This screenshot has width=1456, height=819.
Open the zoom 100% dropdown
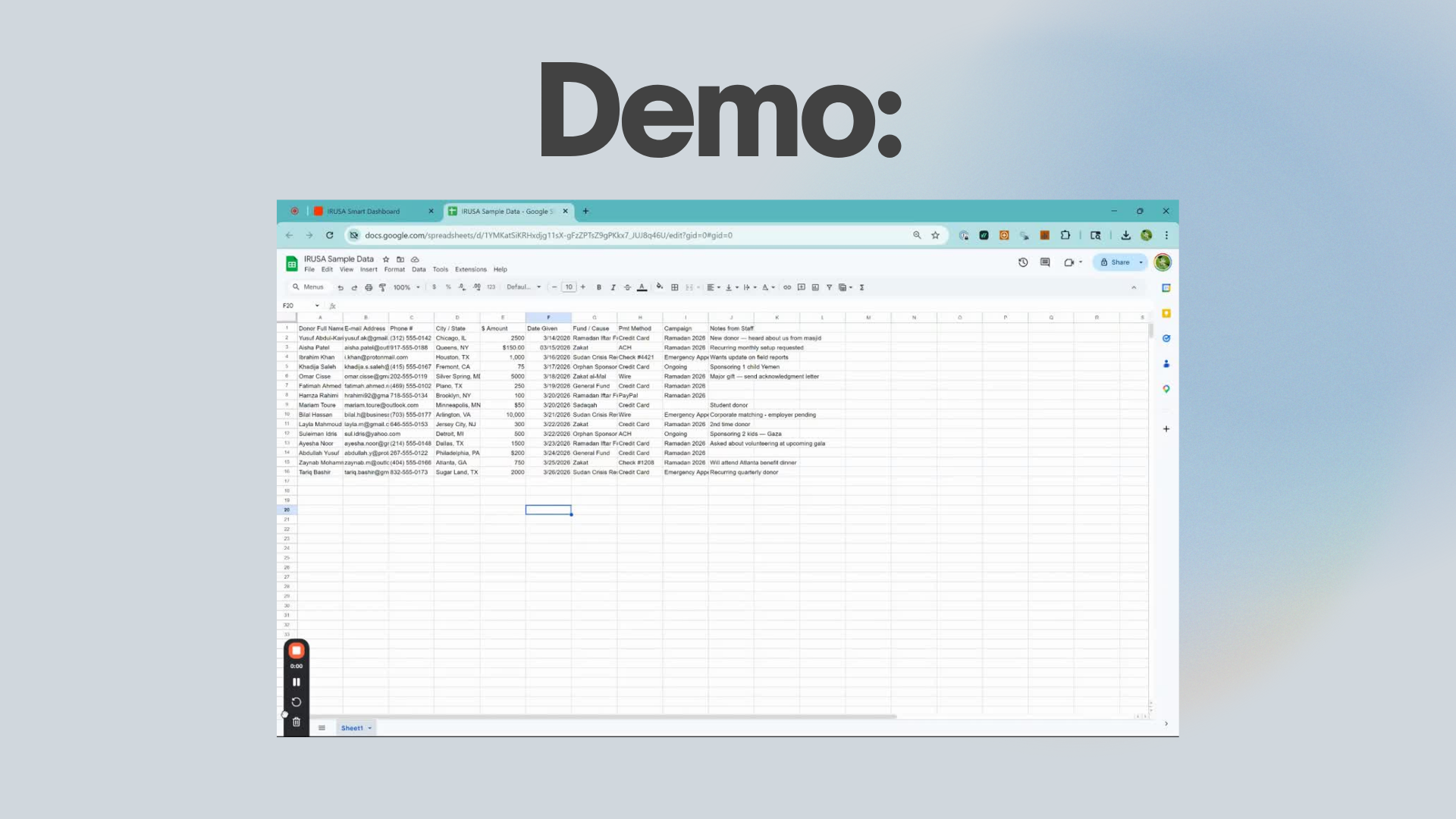click(x=406, y=287)
